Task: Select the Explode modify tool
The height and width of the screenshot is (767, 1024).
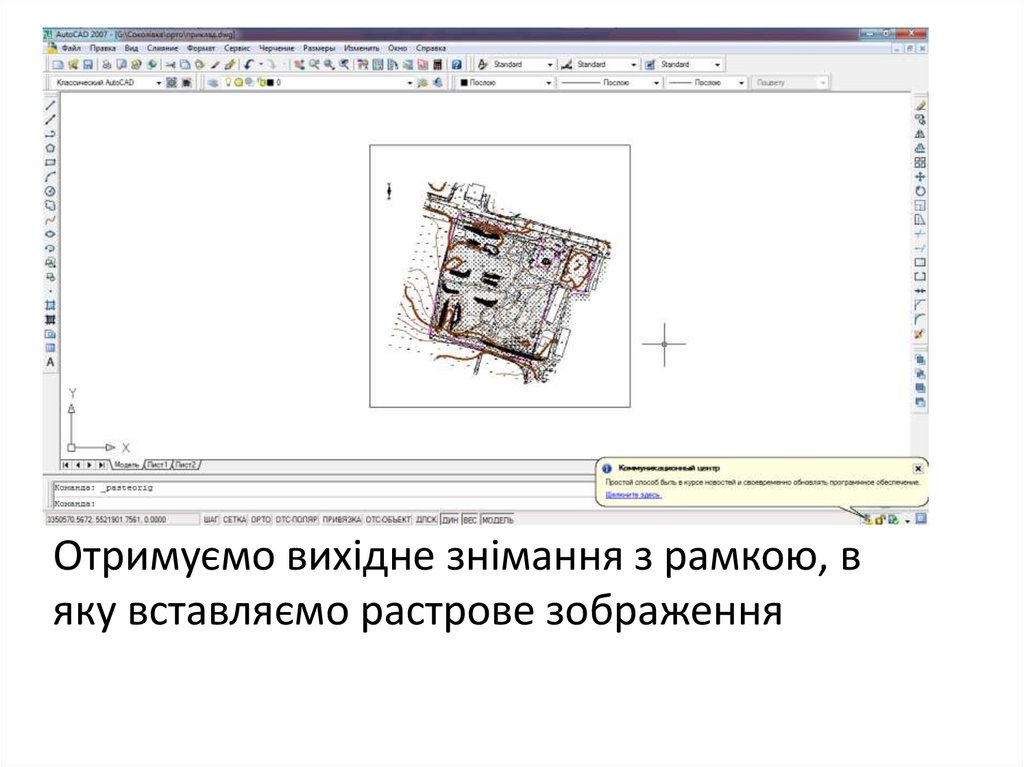Action: [x=920, y=335]
